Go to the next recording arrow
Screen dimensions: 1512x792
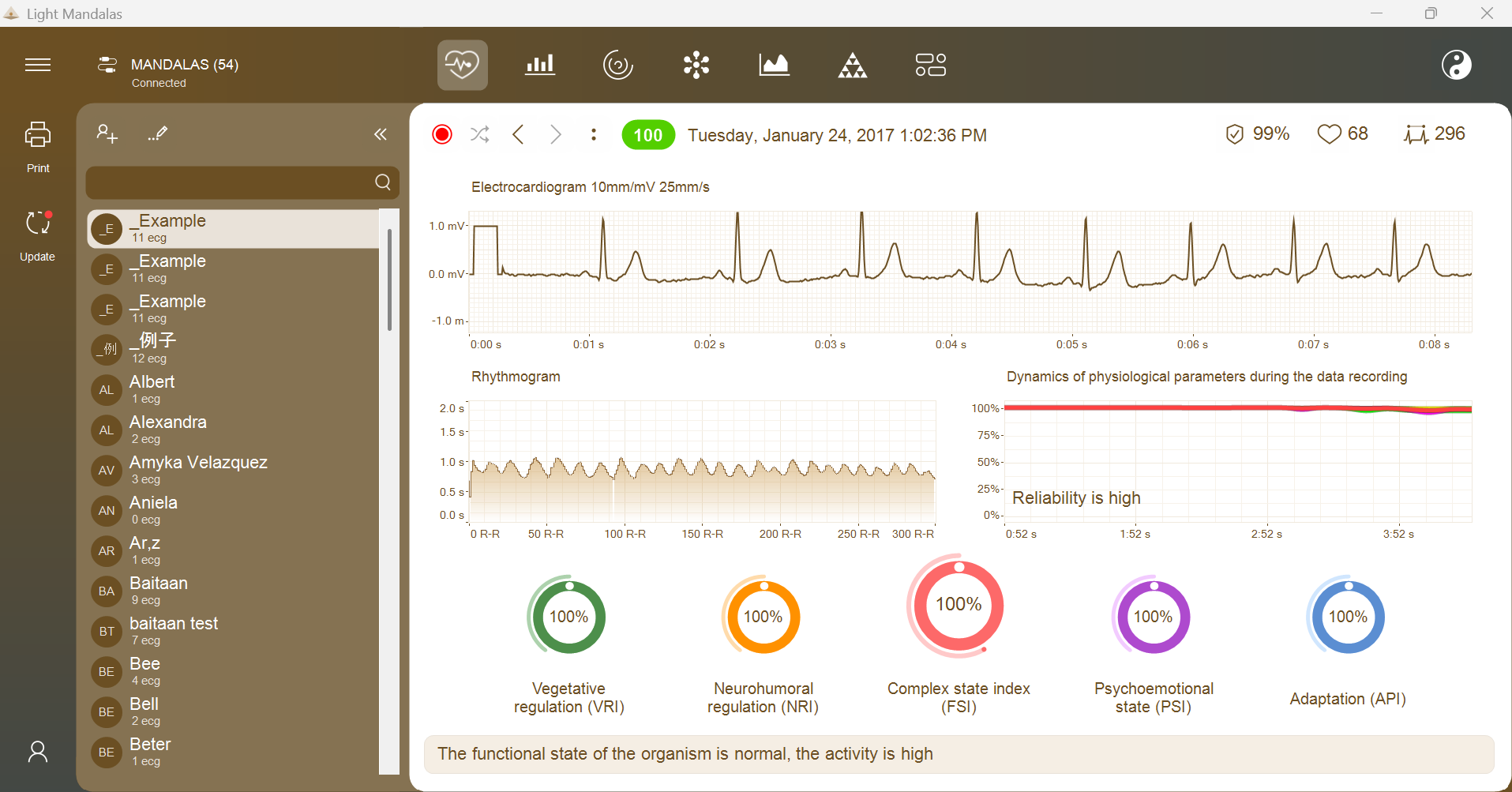point(556,134)
